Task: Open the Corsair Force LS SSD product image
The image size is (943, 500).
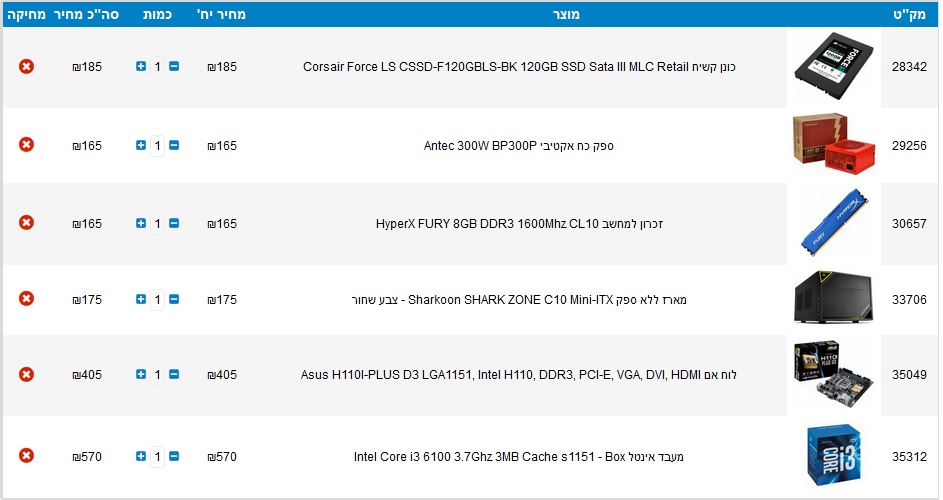Action: tap(834, 66)
